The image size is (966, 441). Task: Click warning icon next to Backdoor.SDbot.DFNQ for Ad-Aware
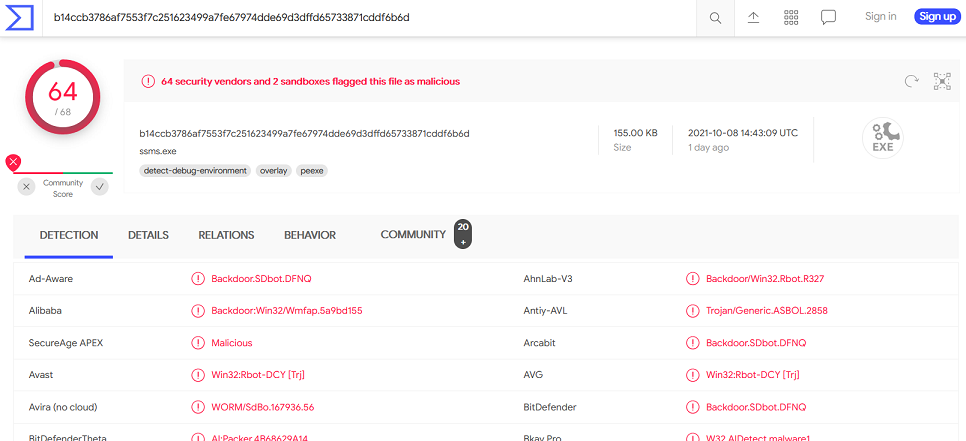coord(198,279)
